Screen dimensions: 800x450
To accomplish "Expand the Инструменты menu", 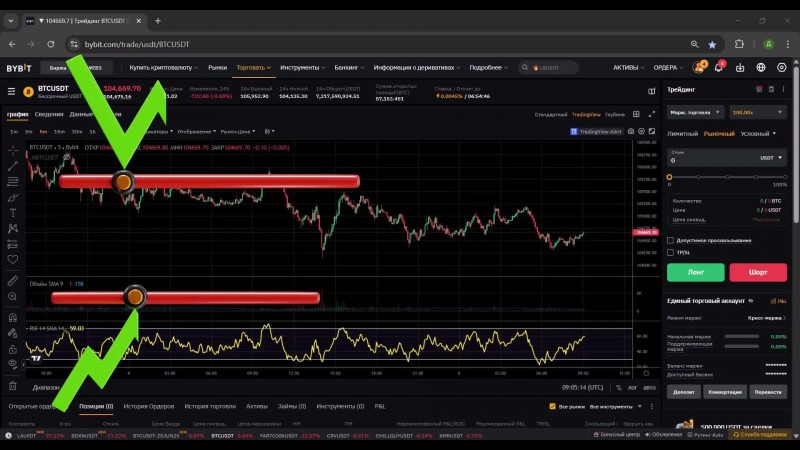I will [303, 67].
